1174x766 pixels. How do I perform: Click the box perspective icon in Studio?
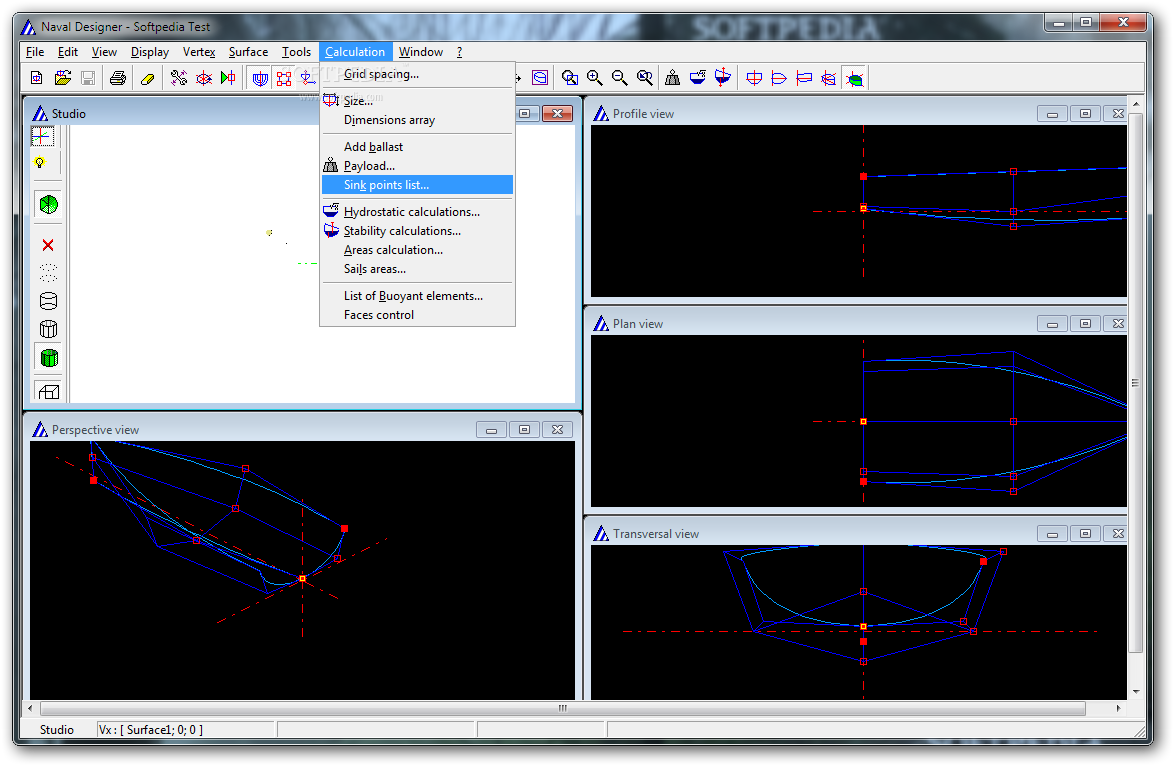tap(48, 391)
